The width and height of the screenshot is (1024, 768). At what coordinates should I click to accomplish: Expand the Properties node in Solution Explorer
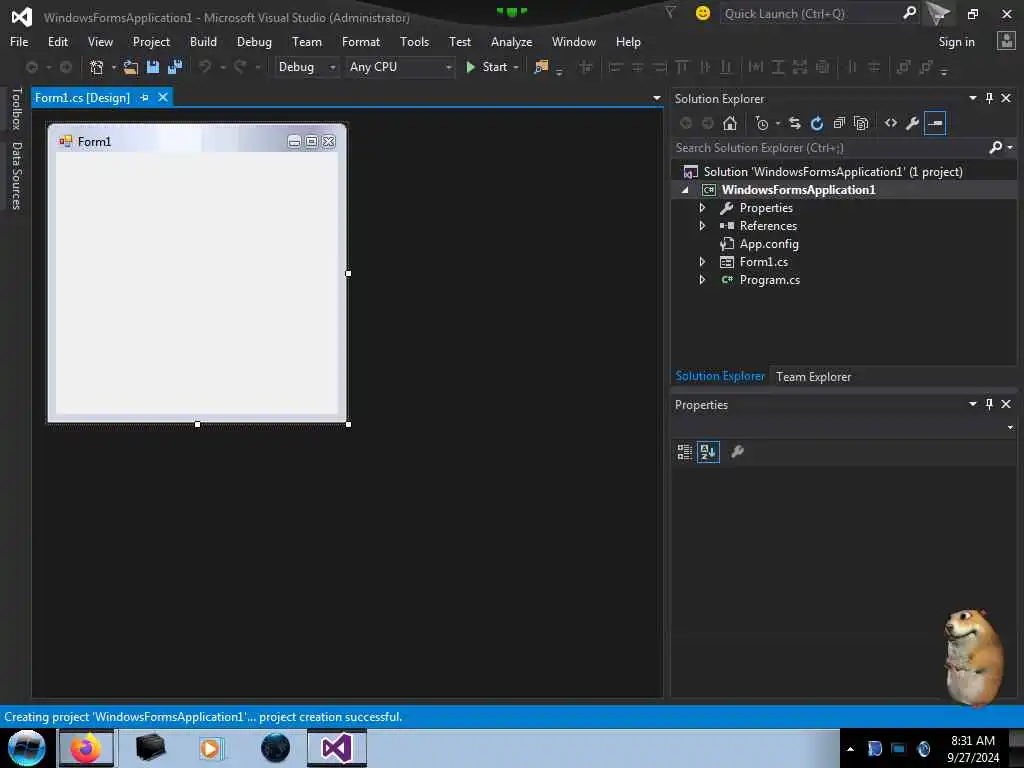702,208
